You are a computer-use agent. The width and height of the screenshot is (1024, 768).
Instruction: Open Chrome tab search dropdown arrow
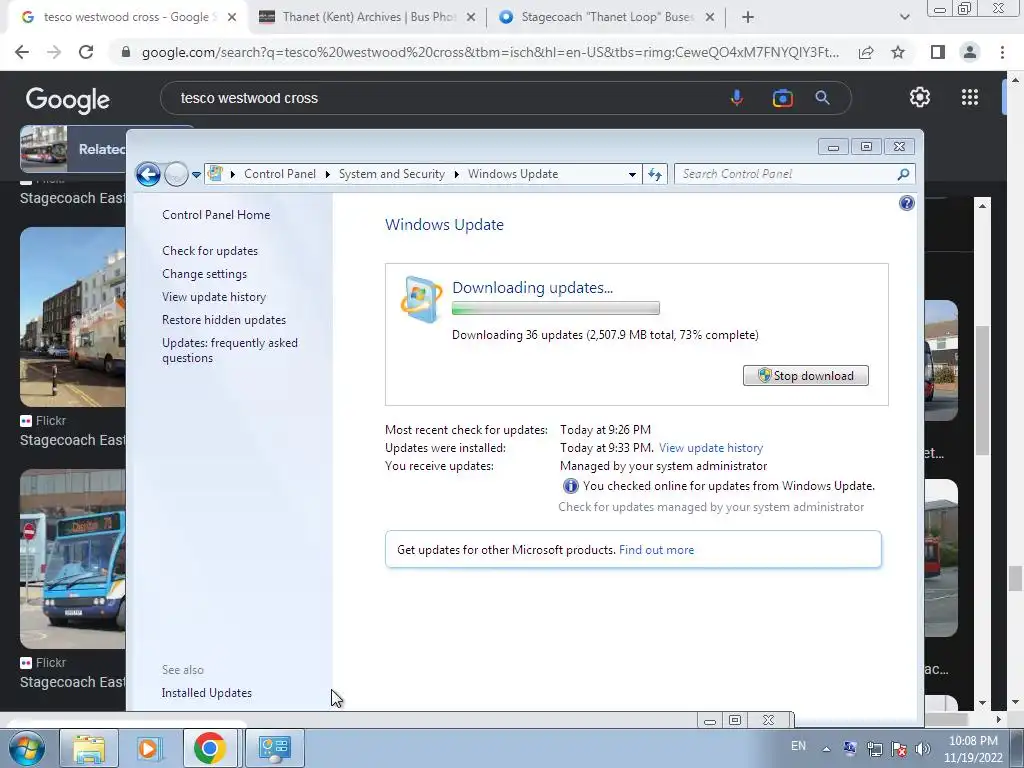(x=904, y=18)
